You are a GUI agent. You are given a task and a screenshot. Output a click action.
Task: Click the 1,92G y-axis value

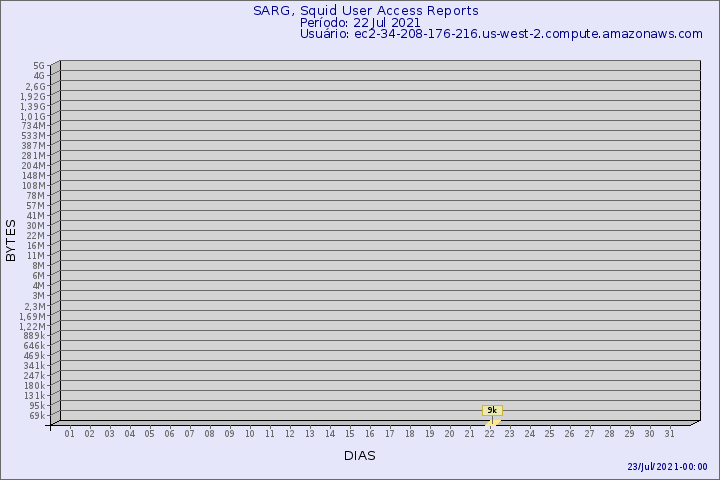tap(33, 96)
